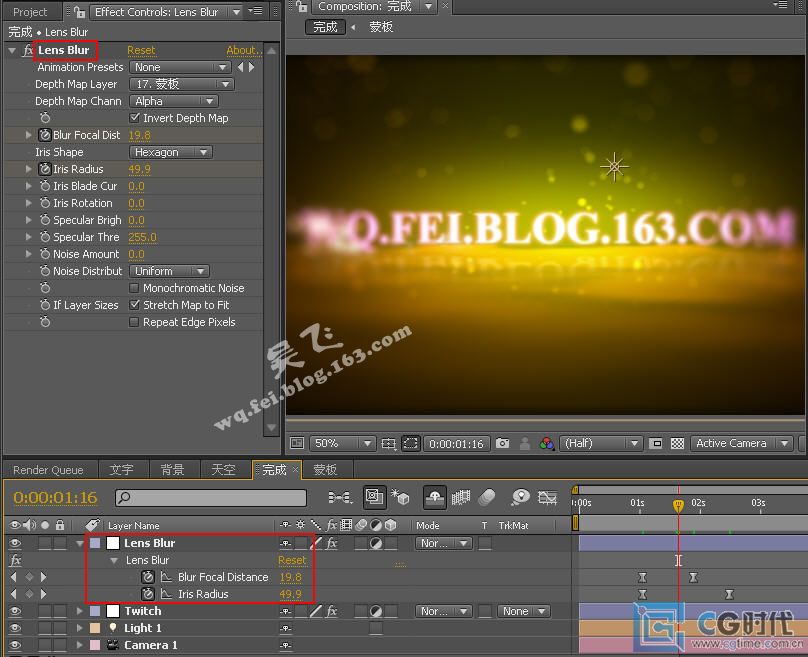Open the Depth Map Channel Alpha dropdown
Image resolution: width=808 pixels, height=657 pixels.
point(174,101)
